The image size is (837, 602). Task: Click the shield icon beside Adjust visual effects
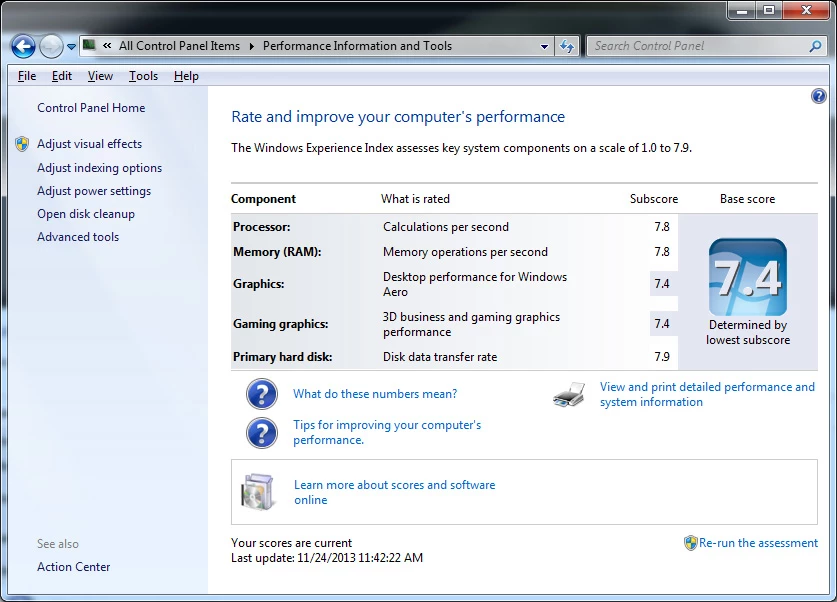22,144
